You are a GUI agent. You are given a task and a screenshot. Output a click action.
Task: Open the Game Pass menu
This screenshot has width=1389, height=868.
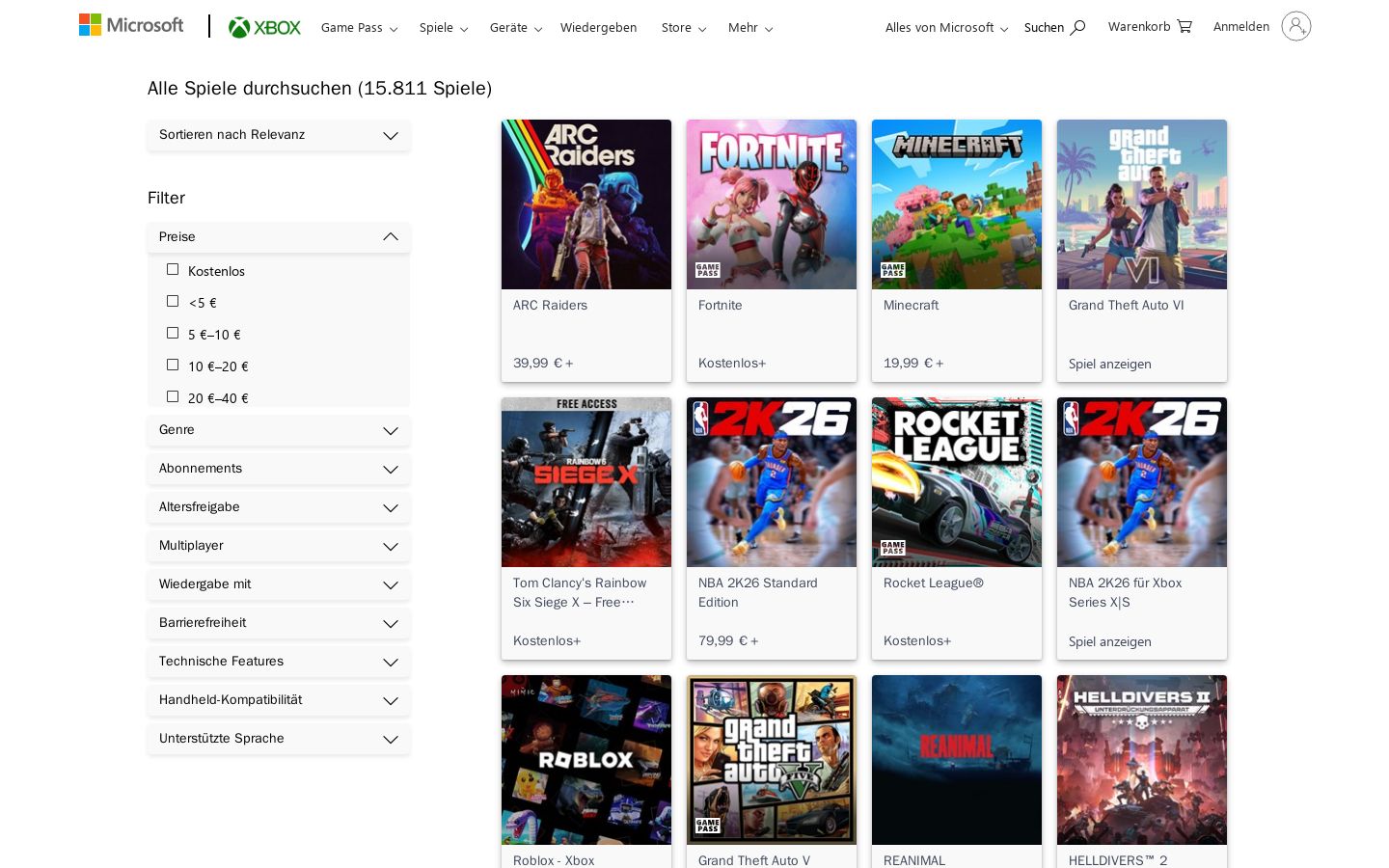pos(359,28)
